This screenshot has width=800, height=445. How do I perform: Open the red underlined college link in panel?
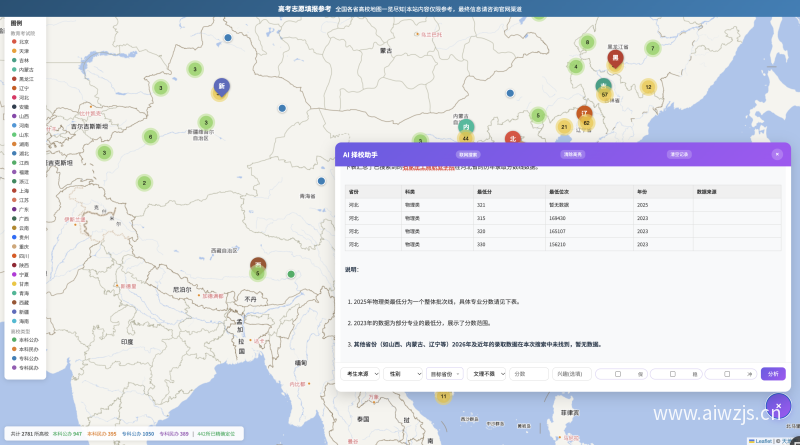[429, 167]
